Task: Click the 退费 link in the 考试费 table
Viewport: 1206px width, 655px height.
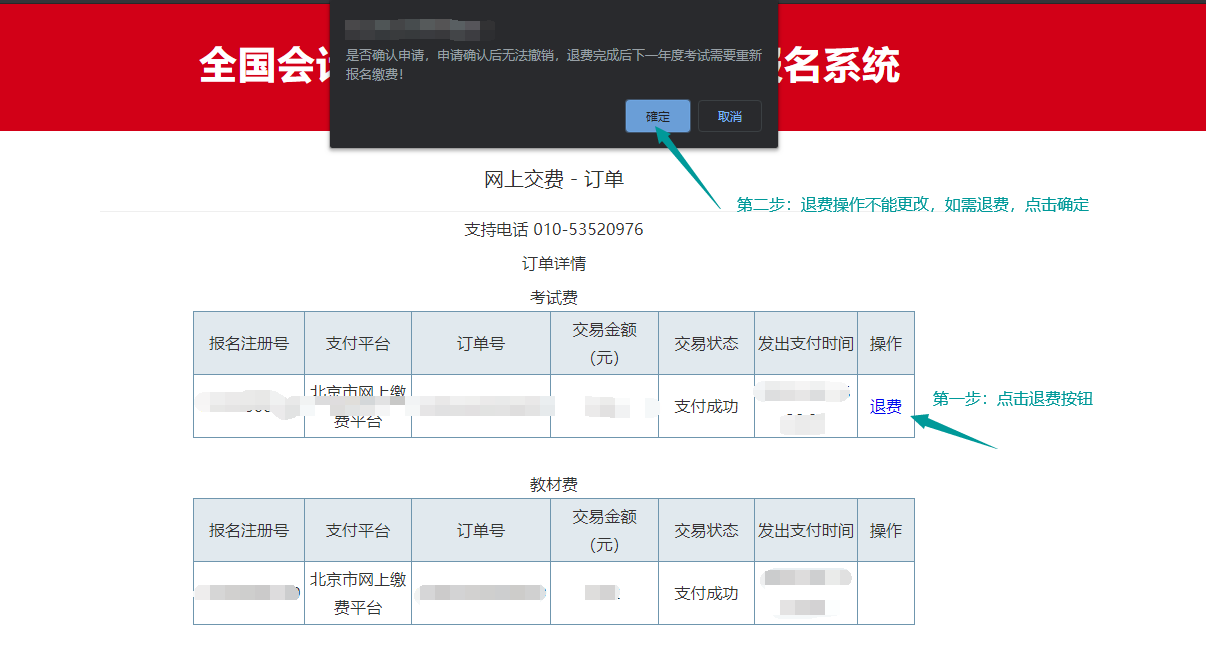Action: (885, 406)
